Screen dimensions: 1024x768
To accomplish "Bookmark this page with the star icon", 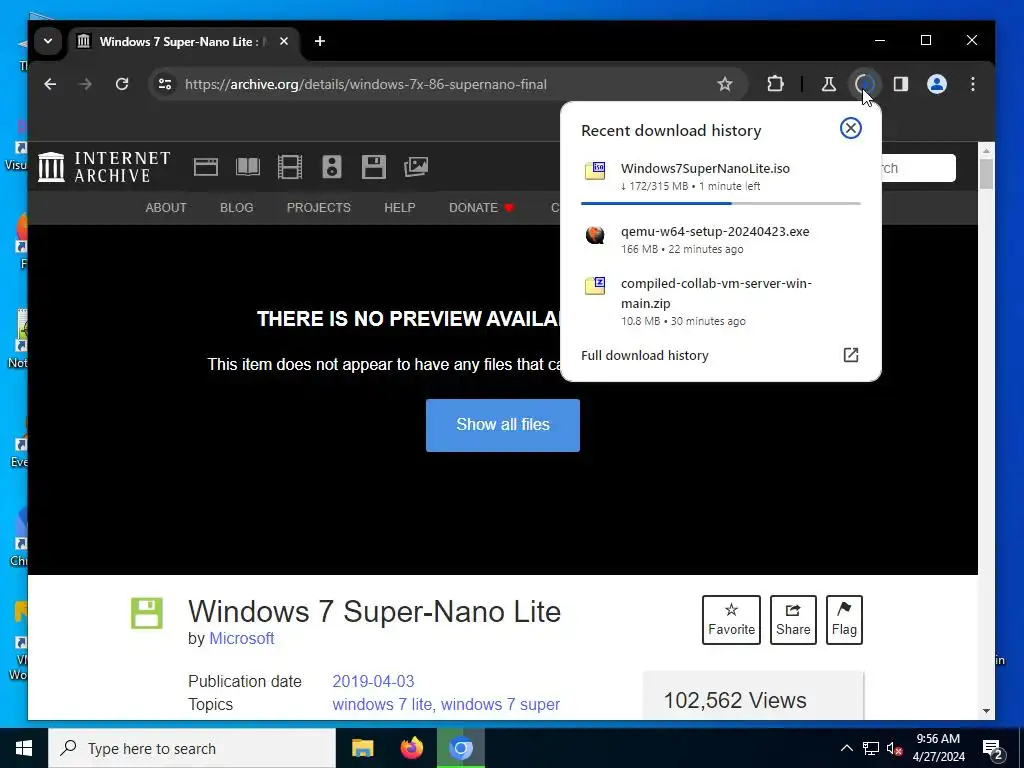I will point(724,84).
